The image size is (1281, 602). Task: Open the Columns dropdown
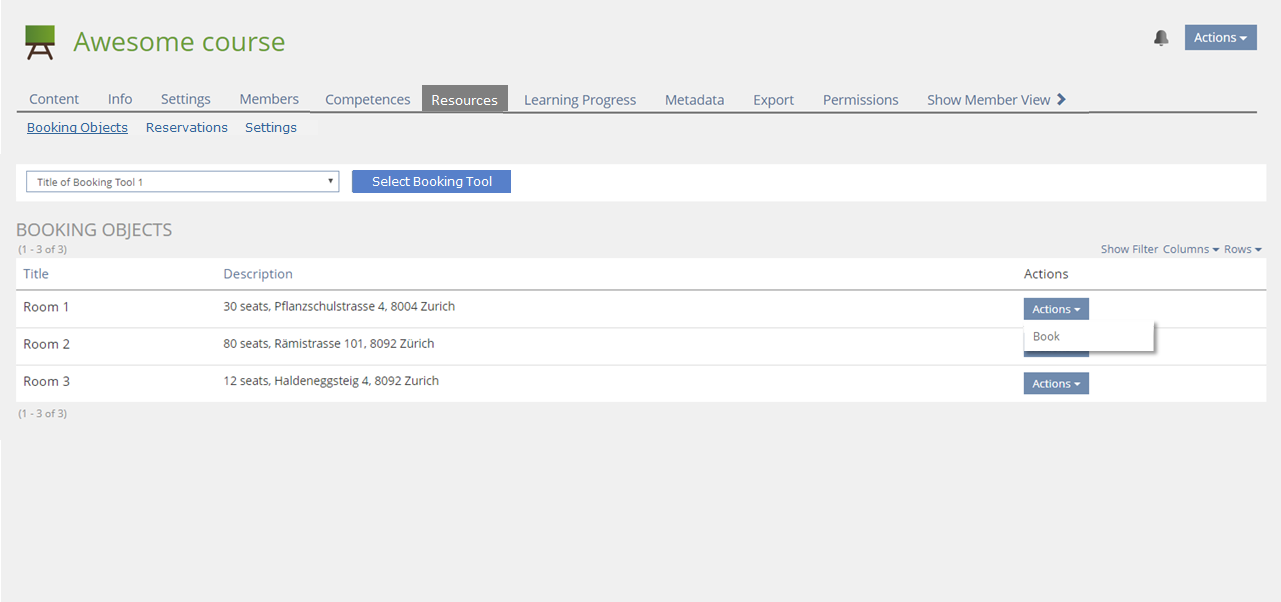tap(1190, 249)
